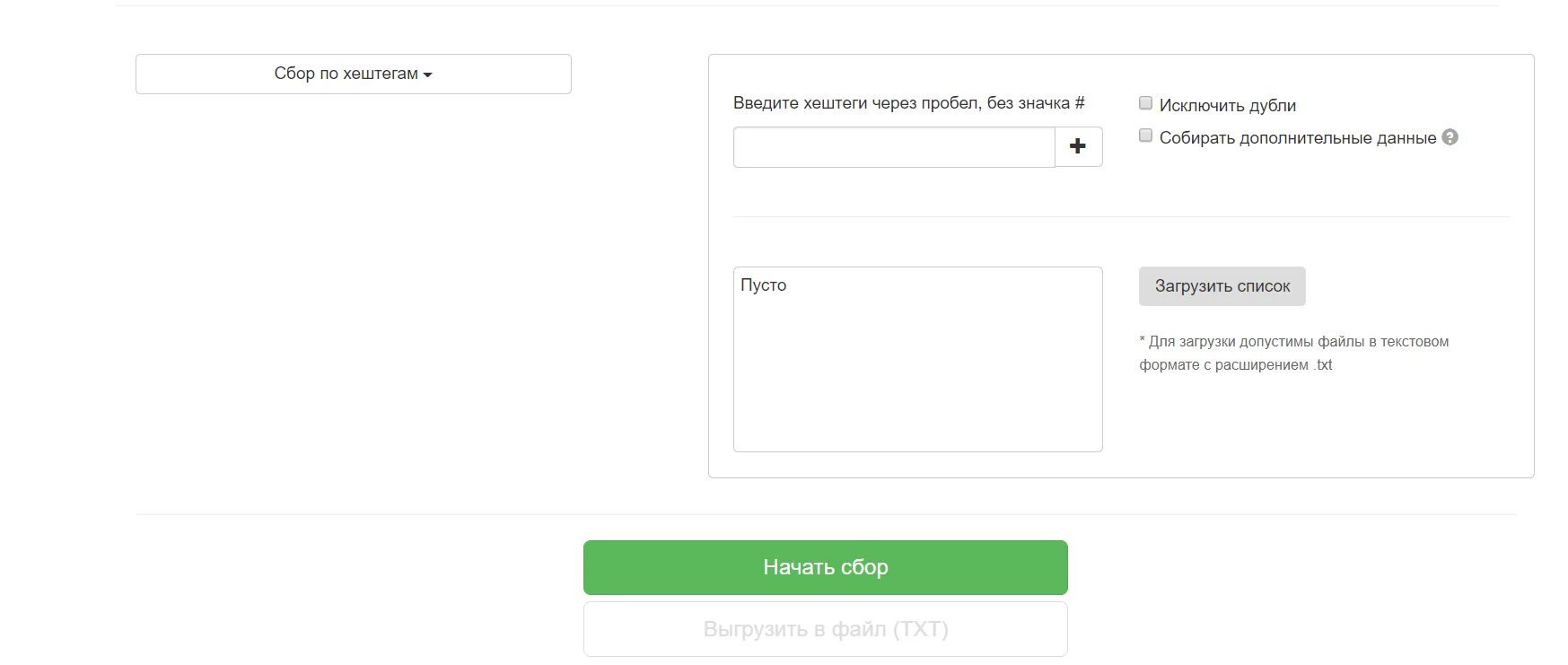Toggle Собирать дополнительные данные checkbox
The height and width of the screenshot is (665, 1568).
click(x=1145, y=136)
